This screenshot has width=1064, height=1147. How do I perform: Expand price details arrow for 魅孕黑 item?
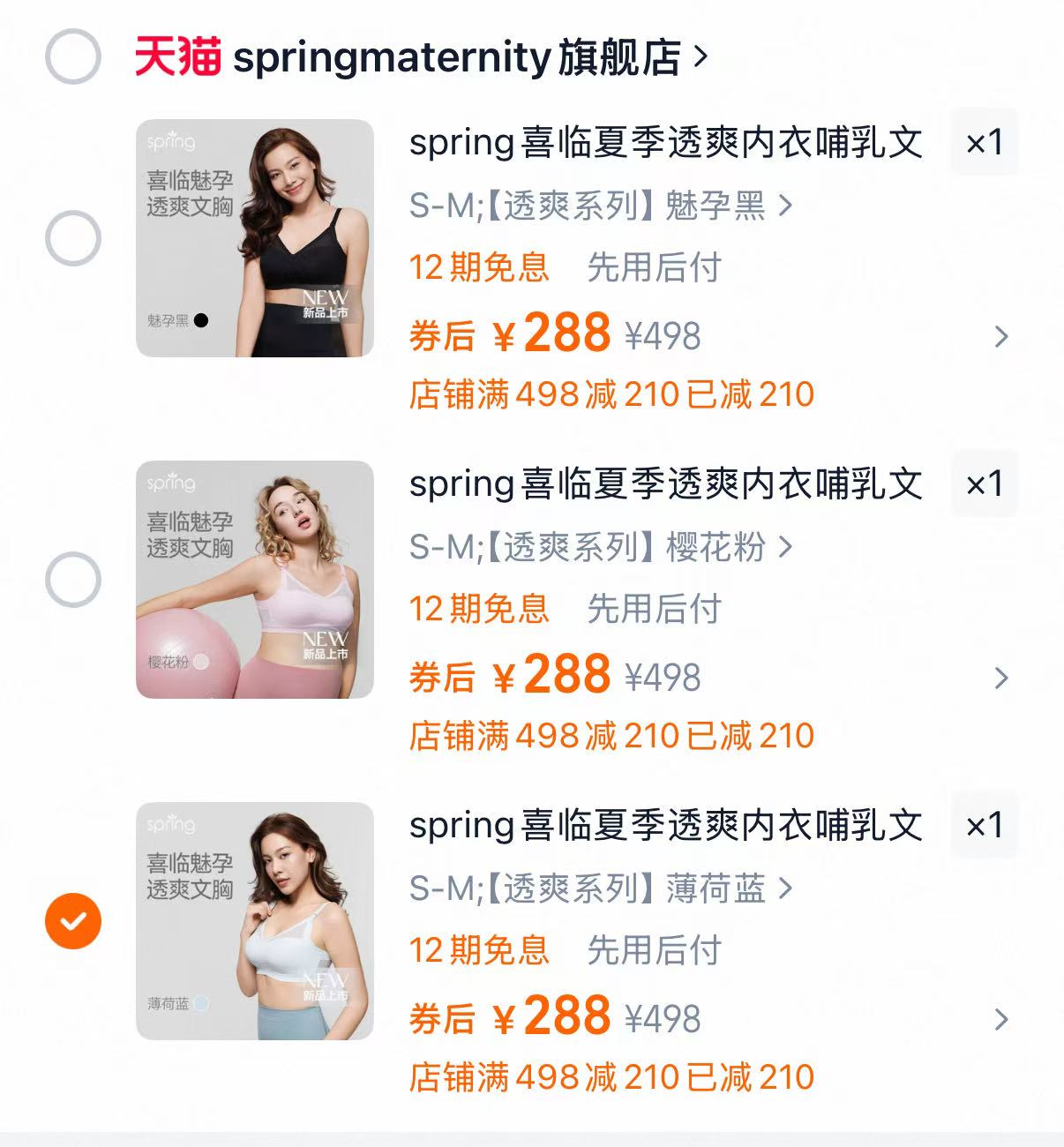point(1001,336)
